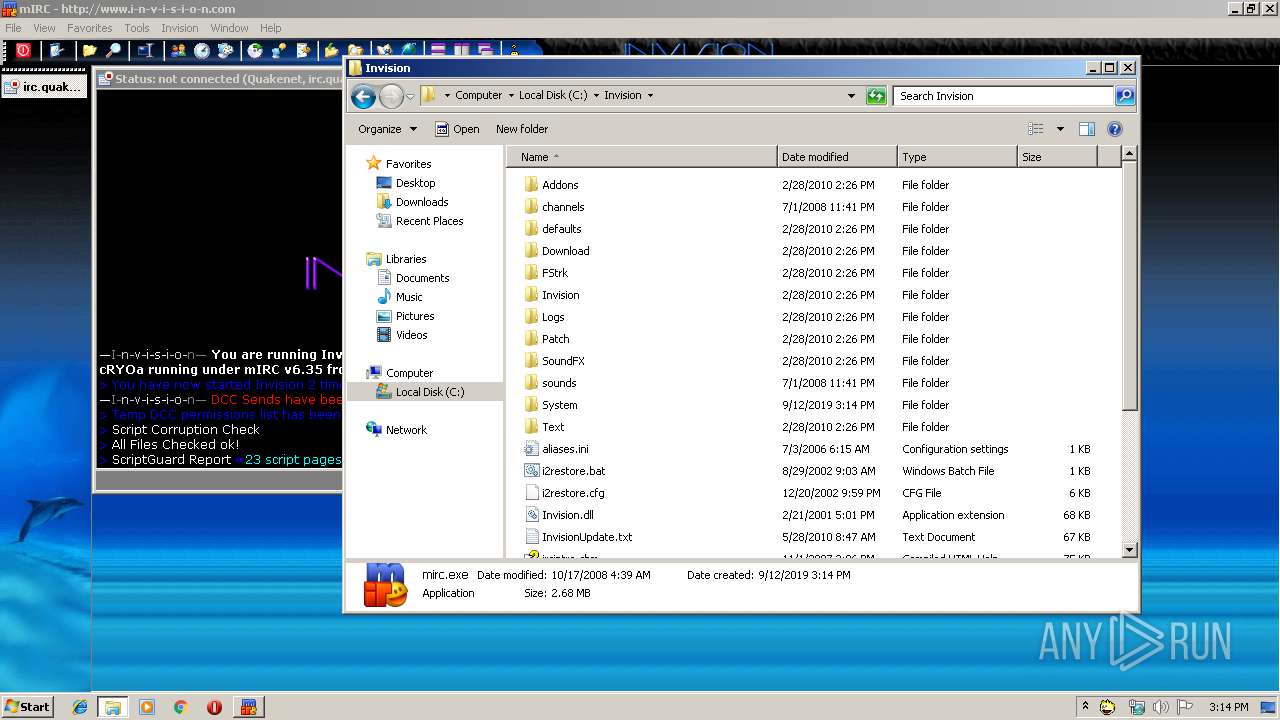Open the Favorites menu in mIRC
1280x720 pixels.
[89, 28]
